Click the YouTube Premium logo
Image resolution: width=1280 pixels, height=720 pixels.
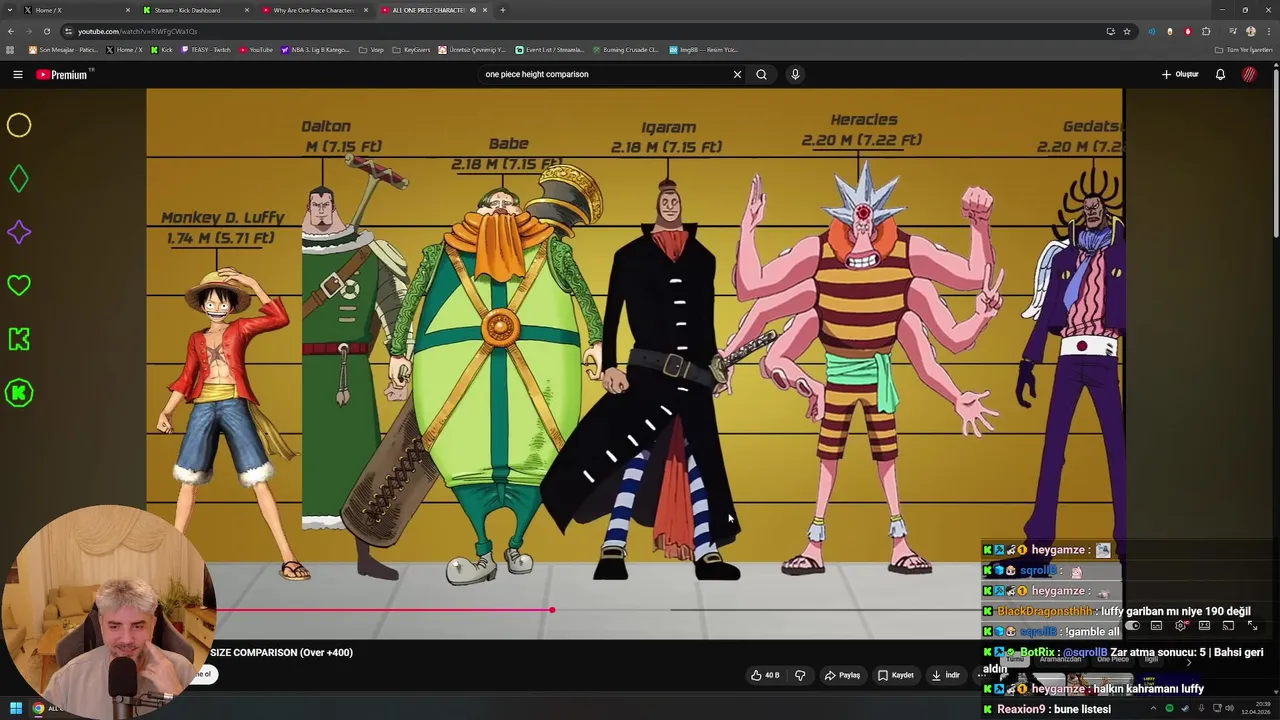[x=62, y=74]
